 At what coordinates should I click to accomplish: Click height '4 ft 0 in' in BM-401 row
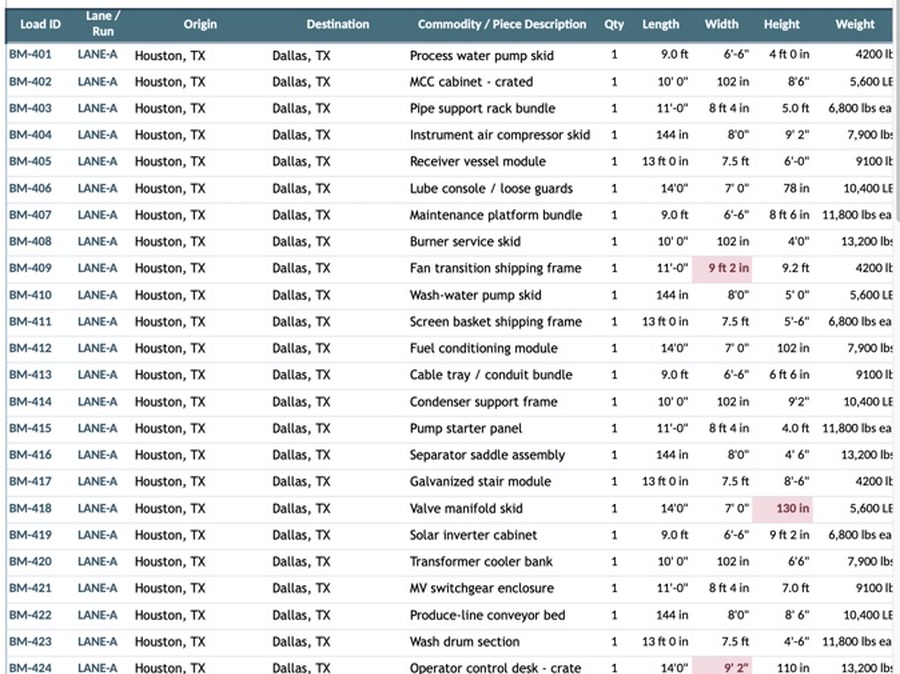[x=789, y=55]
